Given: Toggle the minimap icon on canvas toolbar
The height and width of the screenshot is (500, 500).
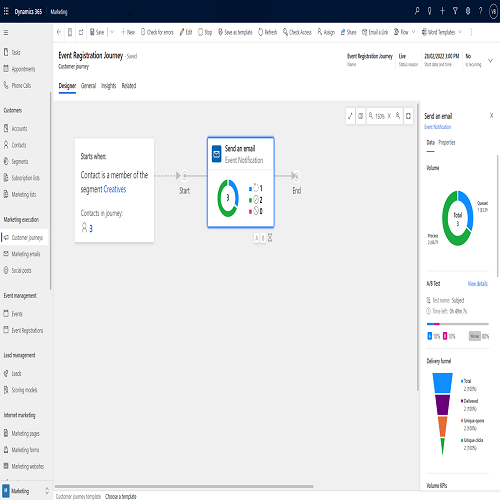Looking at the screenshot, I should coord(361,116).
